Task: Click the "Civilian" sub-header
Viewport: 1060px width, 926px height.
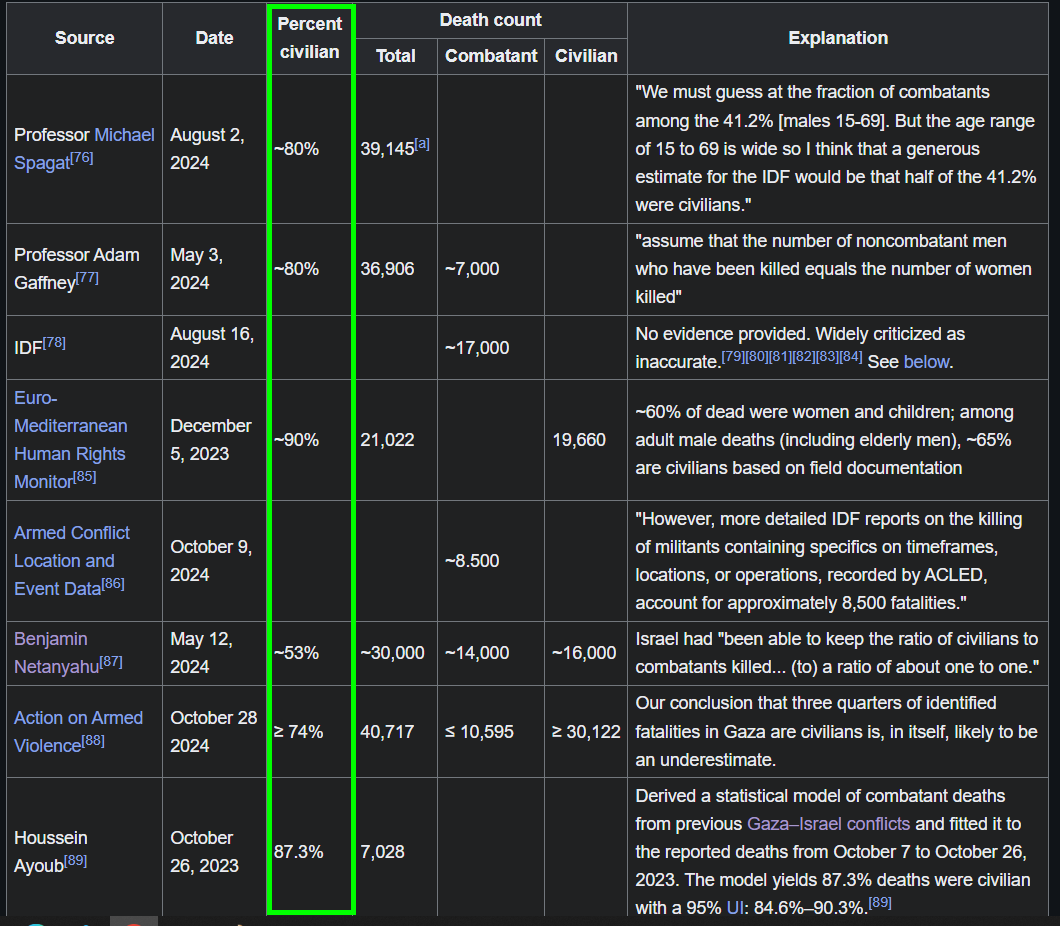Action: click(x=585, y=56)
